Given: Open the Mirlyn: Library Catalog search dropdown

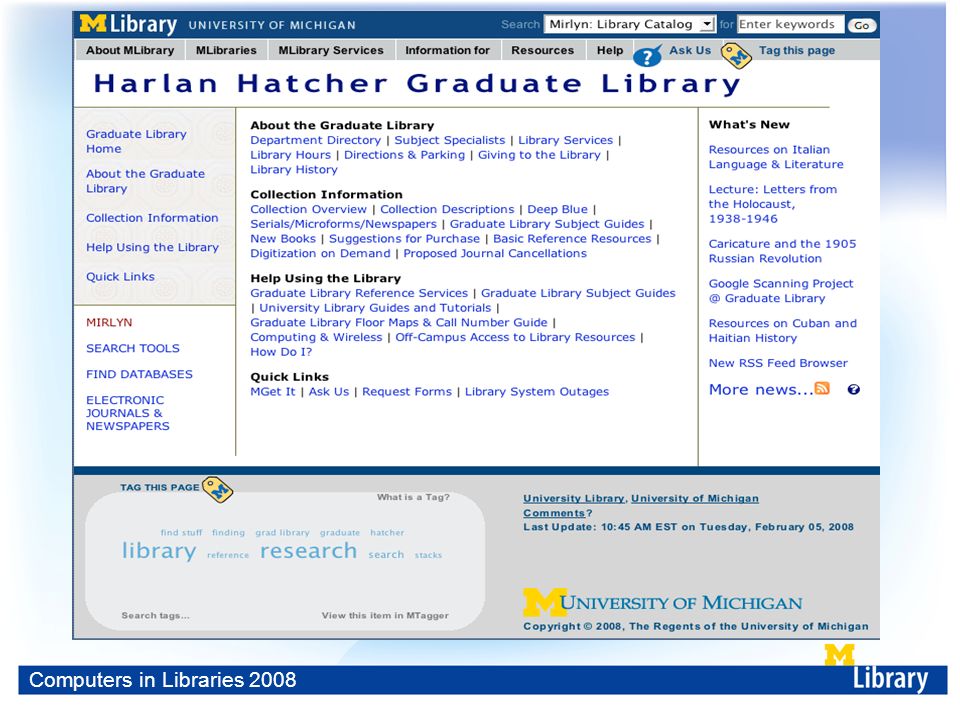Looking at the screenshot, I should [x=629, y=24].
